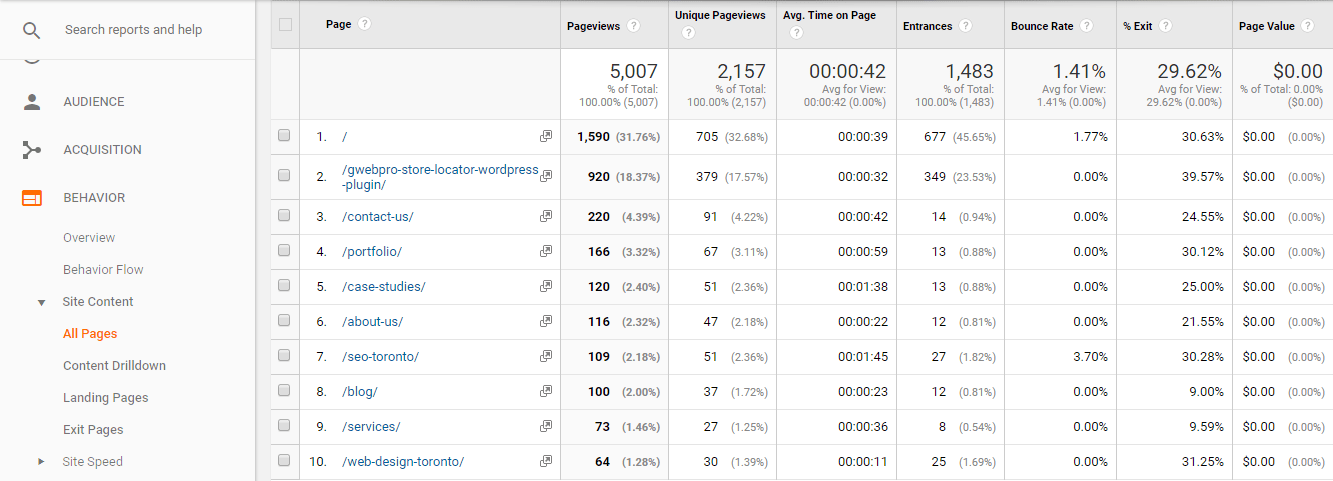This screenshot has height=481, width=1333.
Task: Click the /web-design-toronto/ page link
Action: pos(403,461)
